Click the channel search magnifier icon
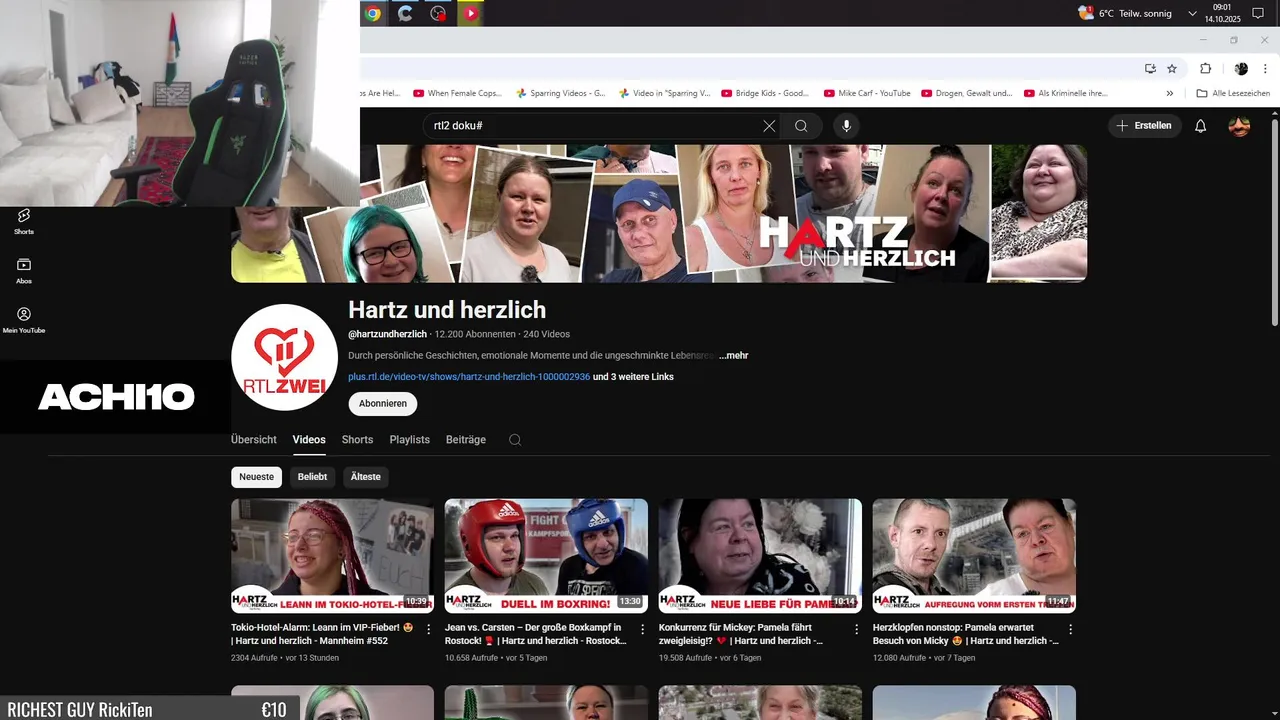Screen dimensions: 1280x720 515,440
